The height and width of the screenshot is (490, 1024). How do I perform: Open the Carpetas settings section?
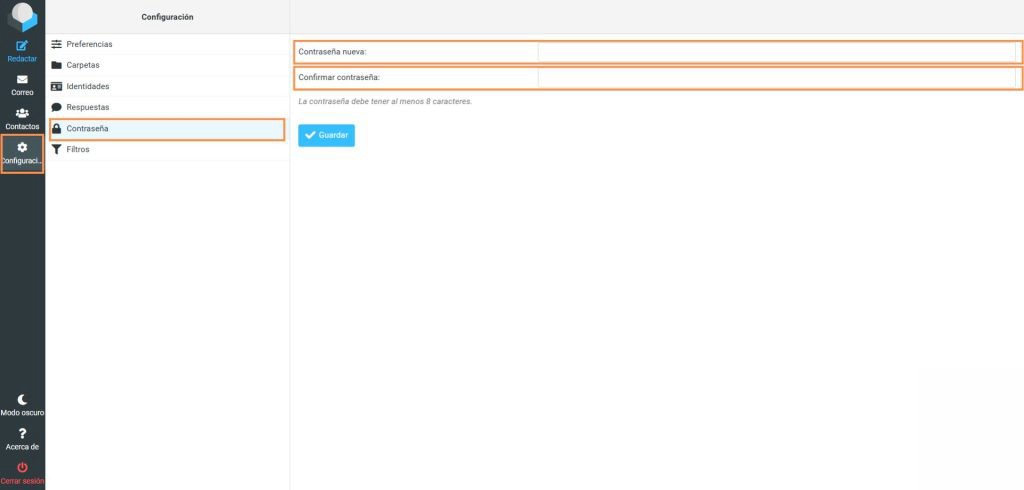point(83,65)
